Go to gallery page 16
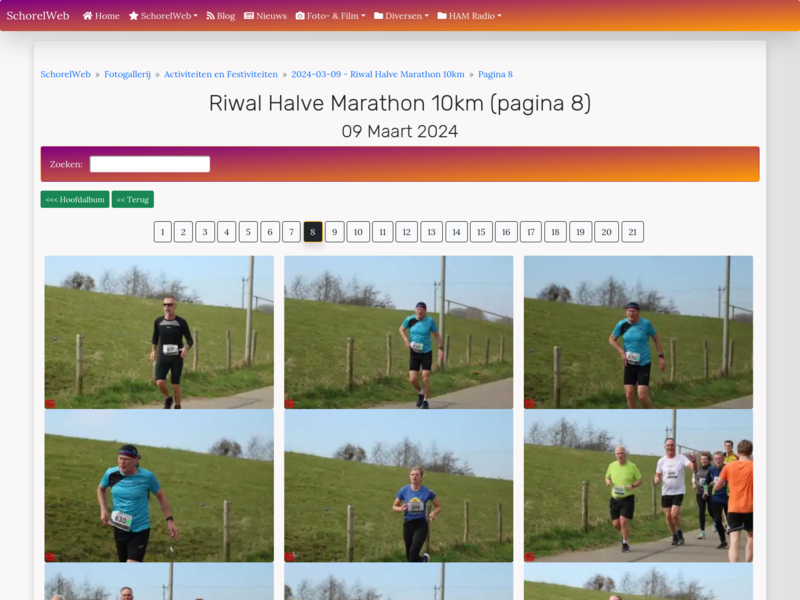 [x=506, y=232]
